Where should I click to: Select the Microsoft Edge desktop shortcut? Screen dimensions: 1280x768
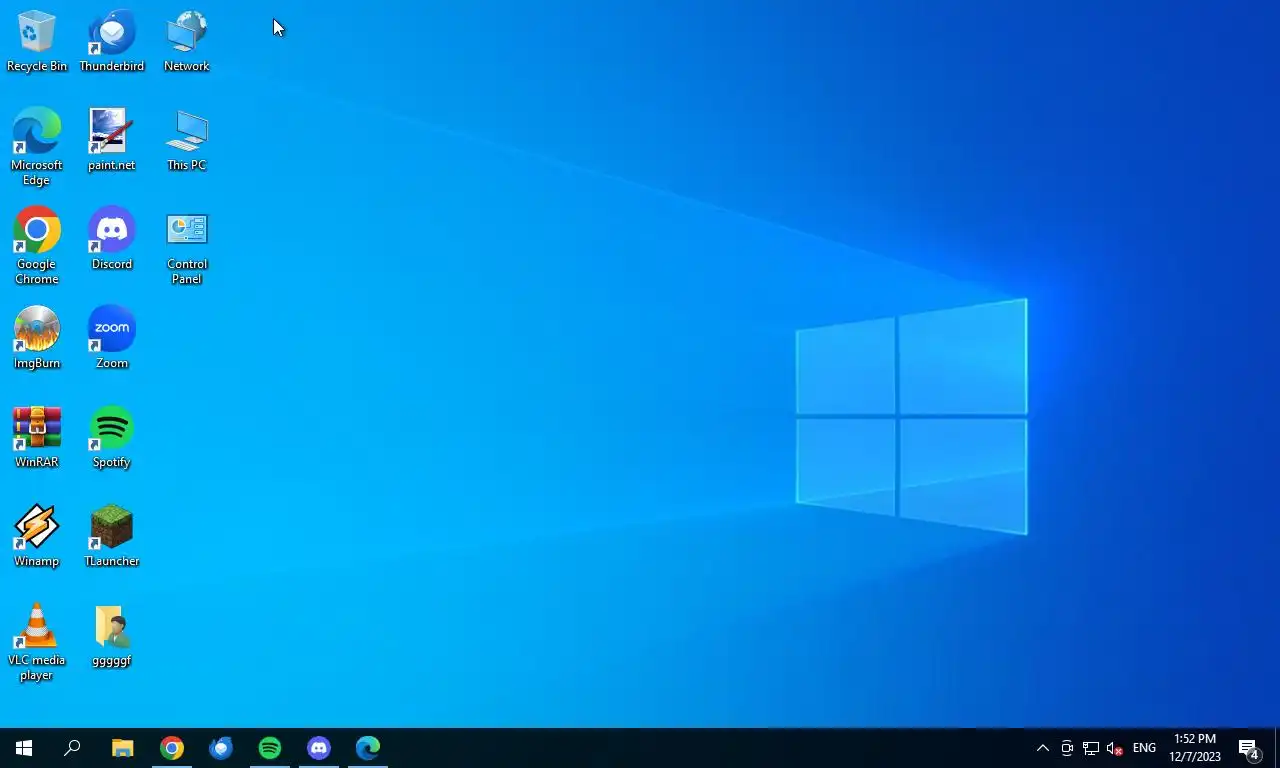pyautogui.click(x=37, y=147)
